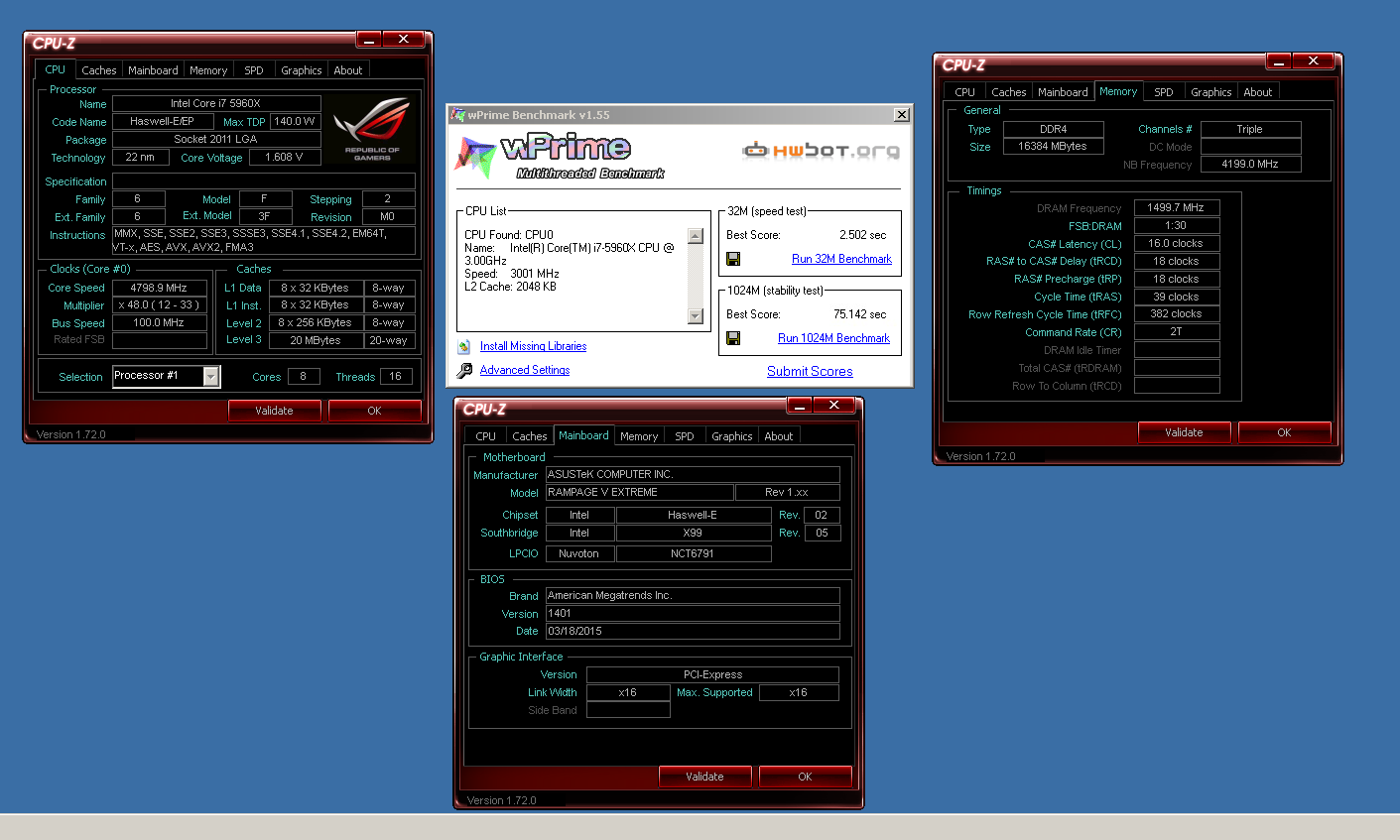Close the wPrime Benchmark window
Viewport: 1400px width, 840px height.
(x=901, y=115)
